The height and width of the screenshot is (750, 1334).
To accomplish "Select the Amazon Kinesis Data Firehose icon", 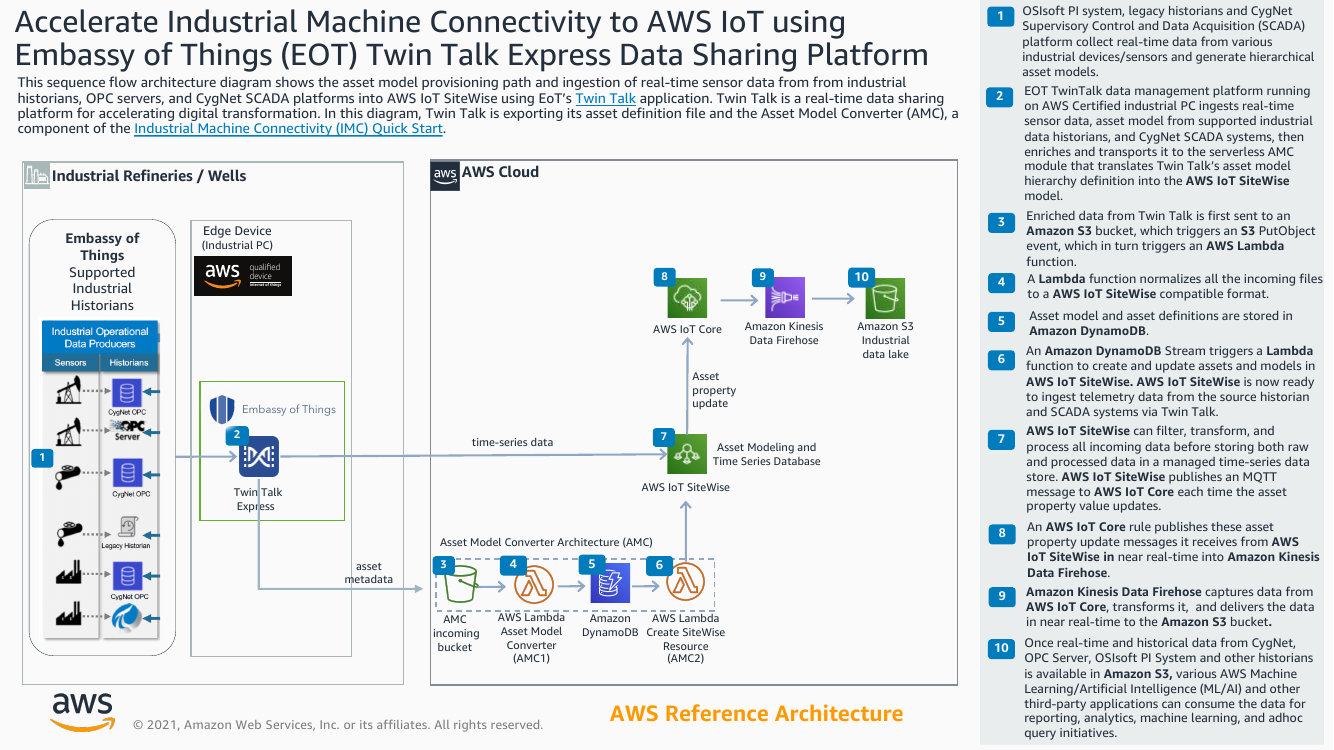I will (784, 298).
